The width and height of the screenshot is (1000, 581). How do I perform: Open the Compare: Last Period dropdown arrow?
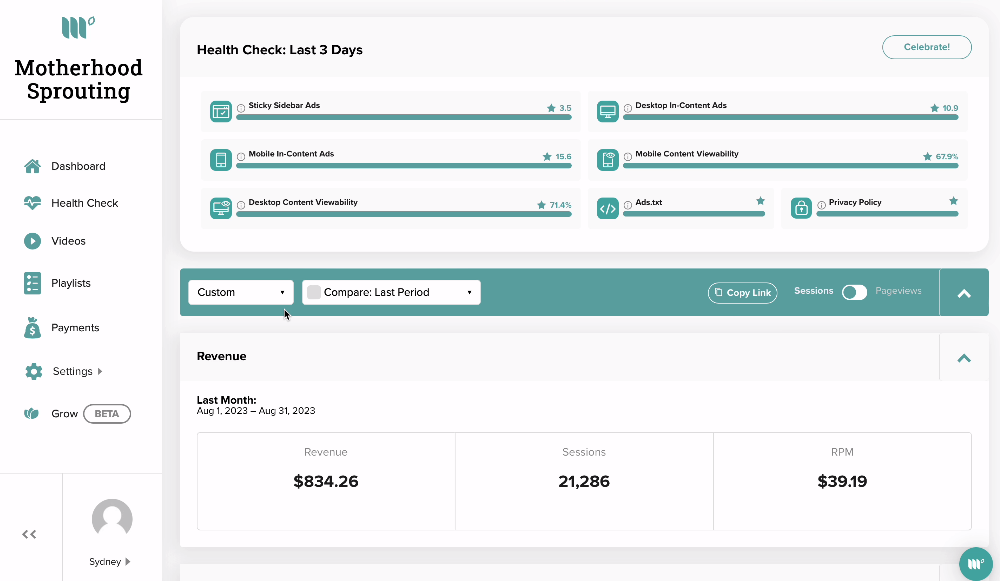[469, 293]
